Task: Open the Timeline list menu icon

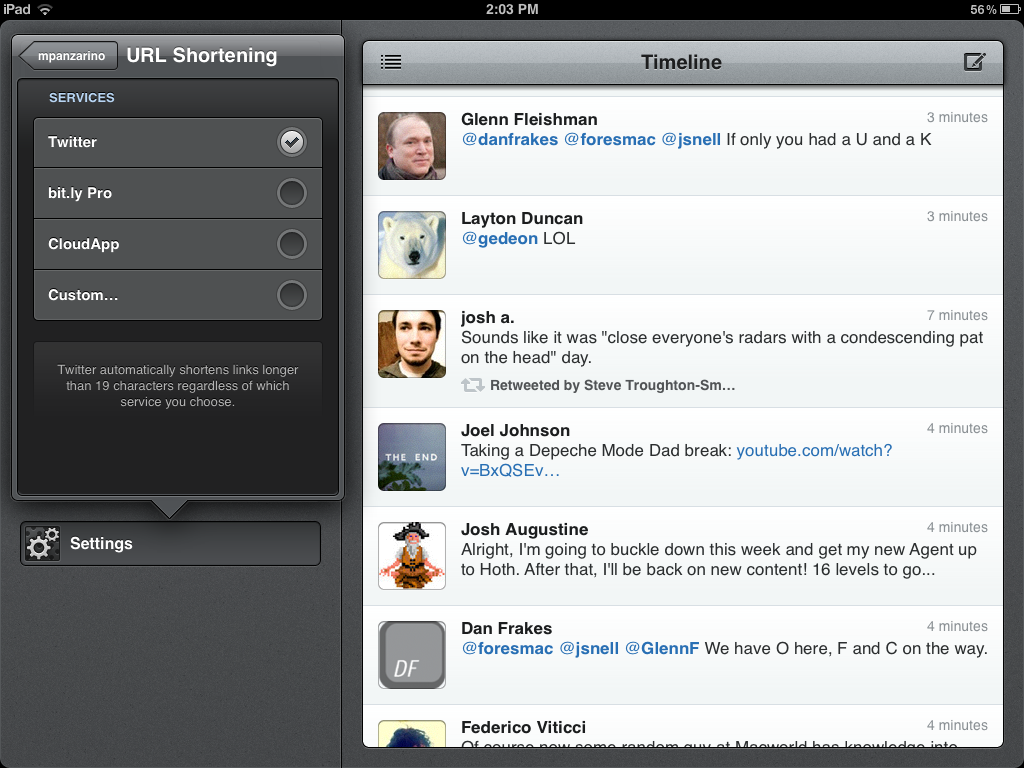Action: [391, 62]
